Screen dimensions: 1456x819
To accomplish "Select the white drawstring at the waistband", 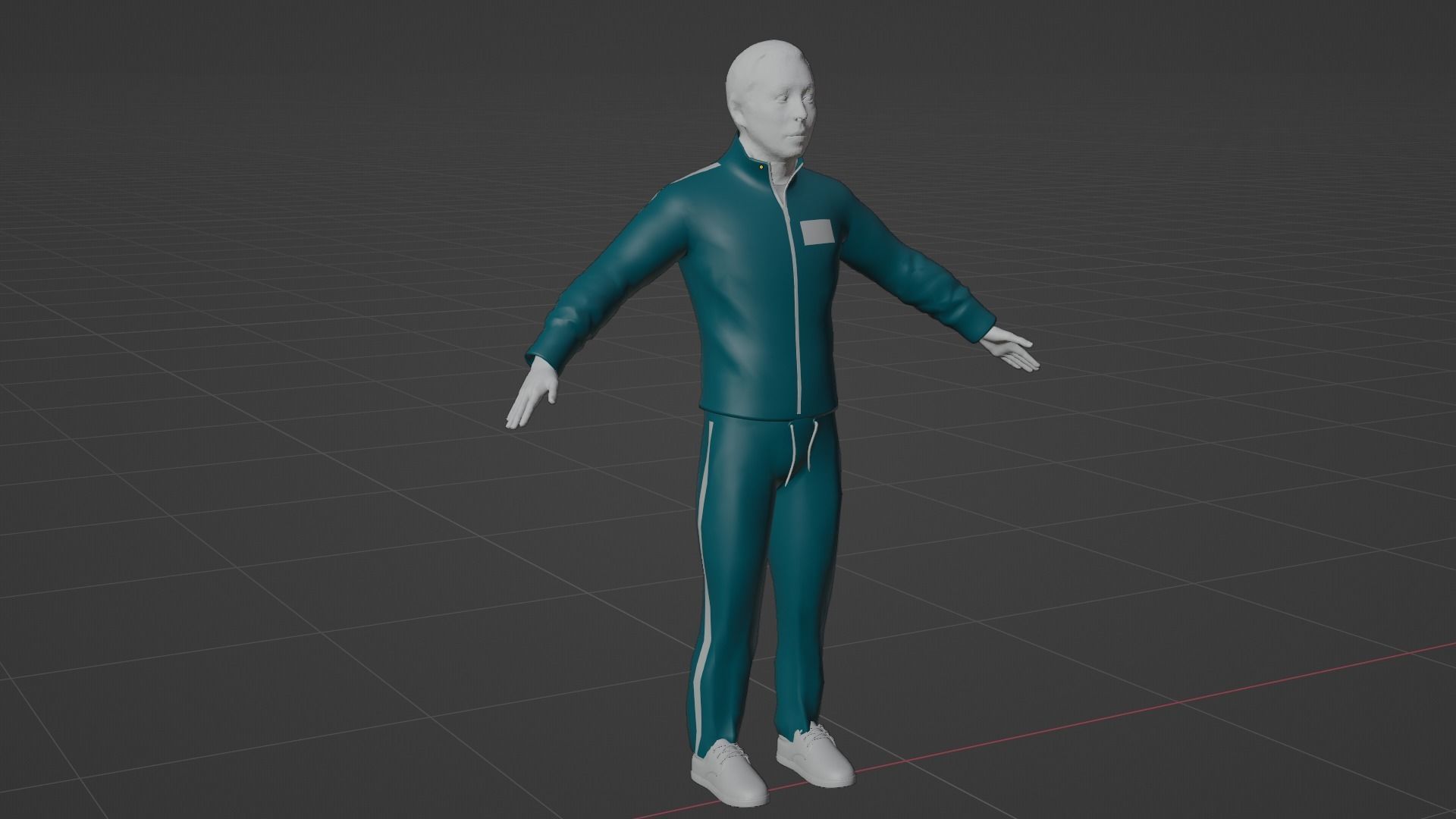I will pos(802,455).
